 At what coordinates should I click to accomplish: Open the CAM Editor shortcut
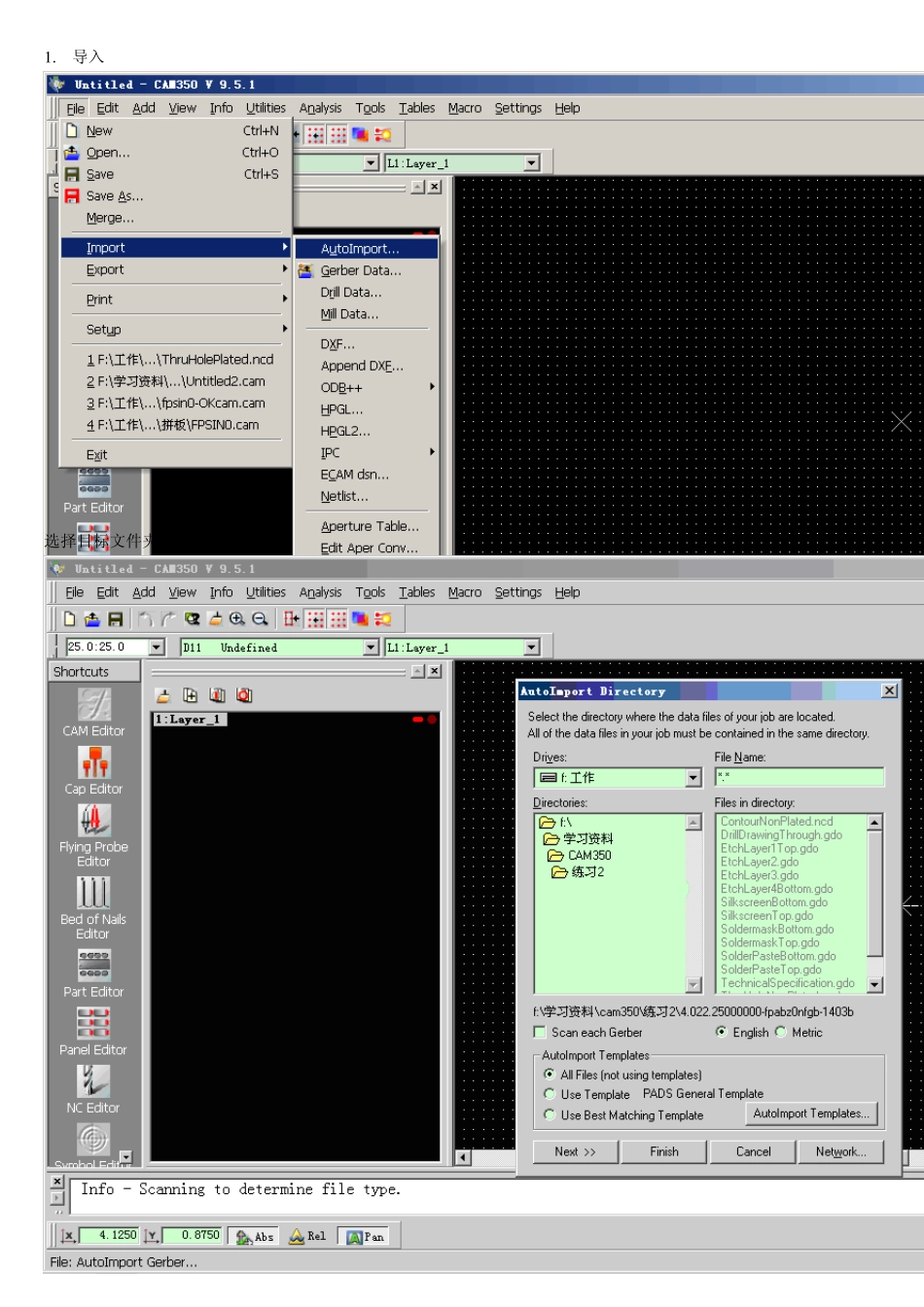pos(94,712)
